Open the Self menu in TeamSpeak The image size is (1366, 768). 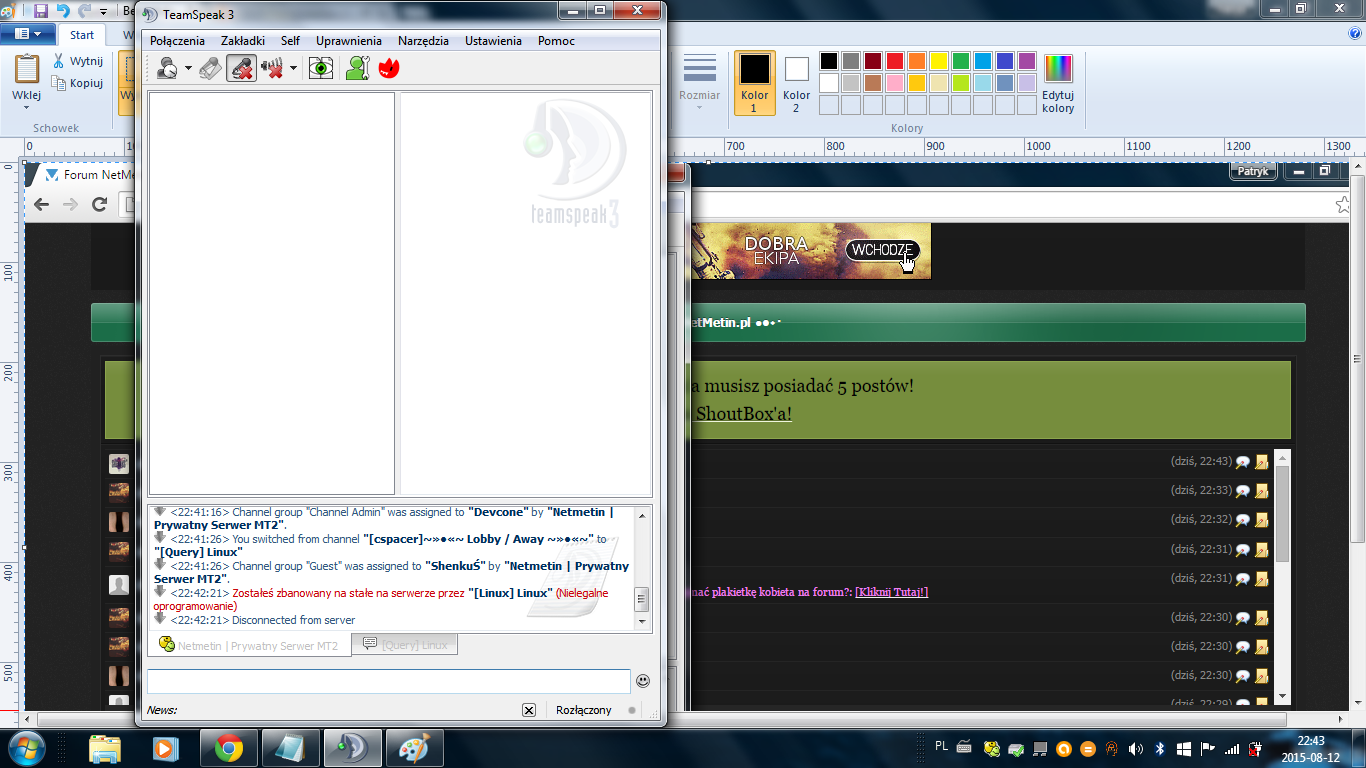click(x=290, y=41)
